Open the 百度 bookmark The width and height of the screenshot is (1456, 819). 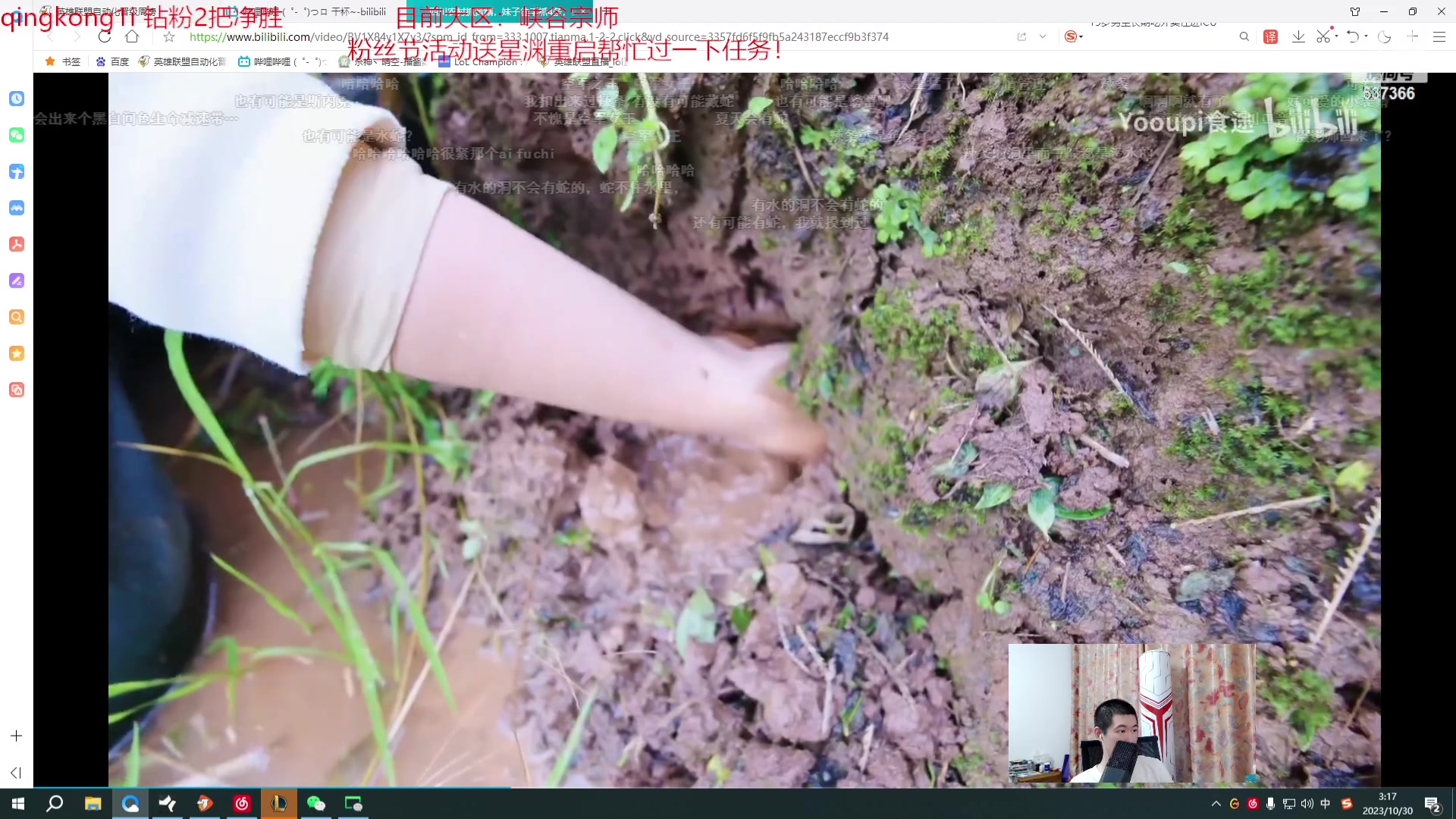pos(112,61)
